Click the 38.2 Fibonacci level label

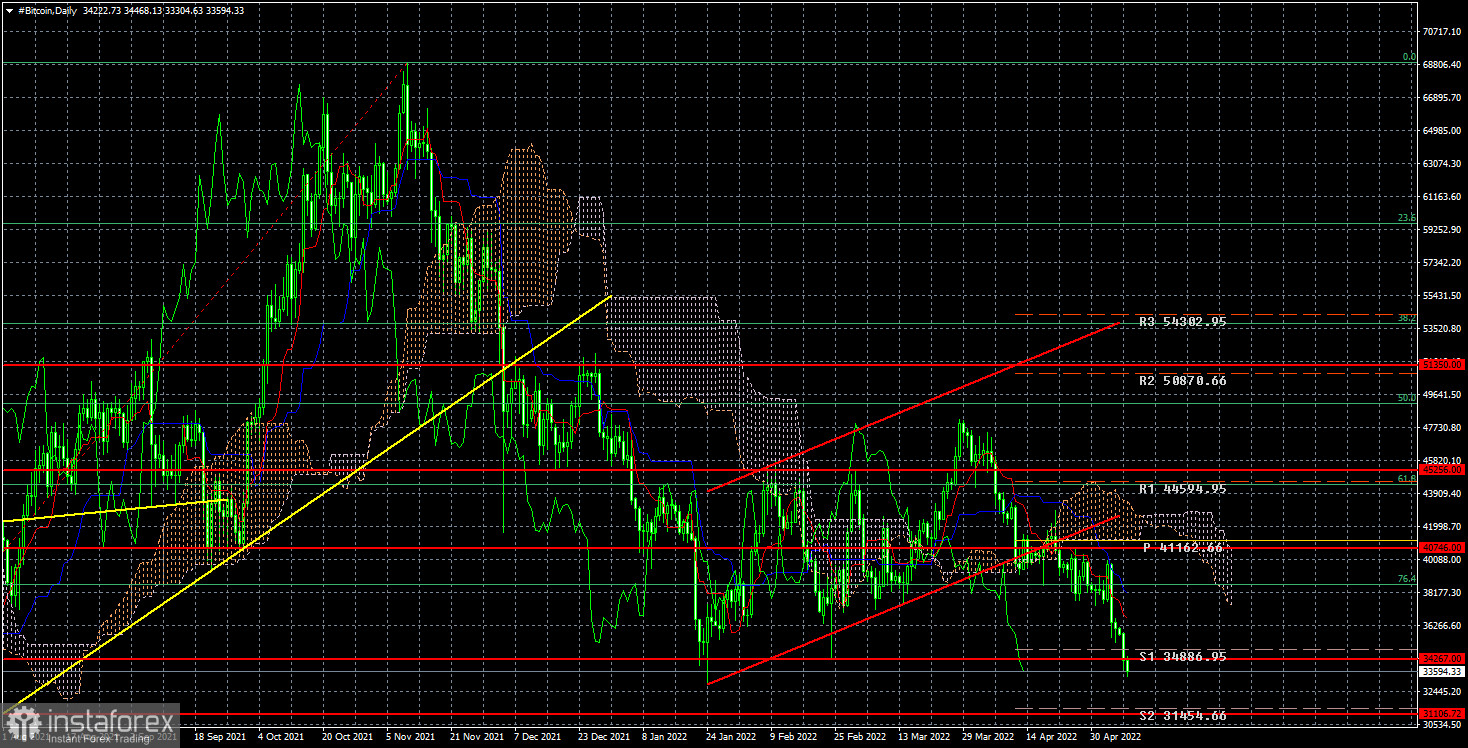click(x=1406, y=318)
